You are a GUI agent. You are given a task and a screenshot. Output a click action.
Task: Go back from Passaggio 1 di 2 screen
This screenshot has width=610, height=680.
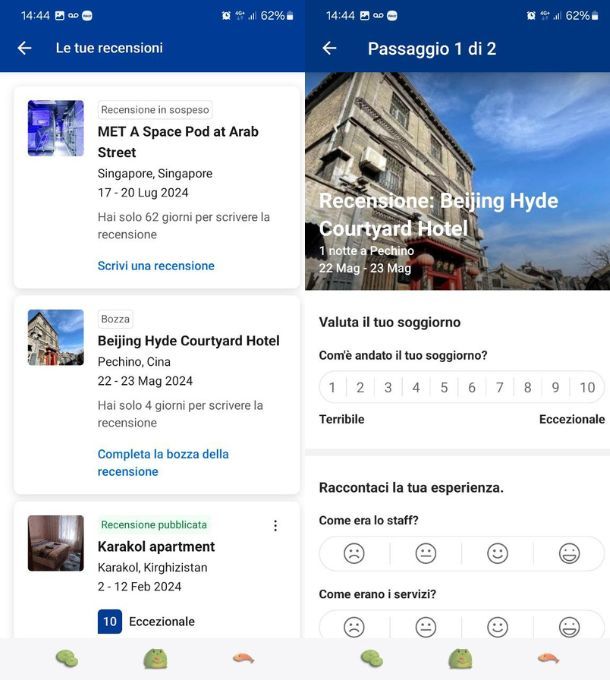[x=329, y=48]
